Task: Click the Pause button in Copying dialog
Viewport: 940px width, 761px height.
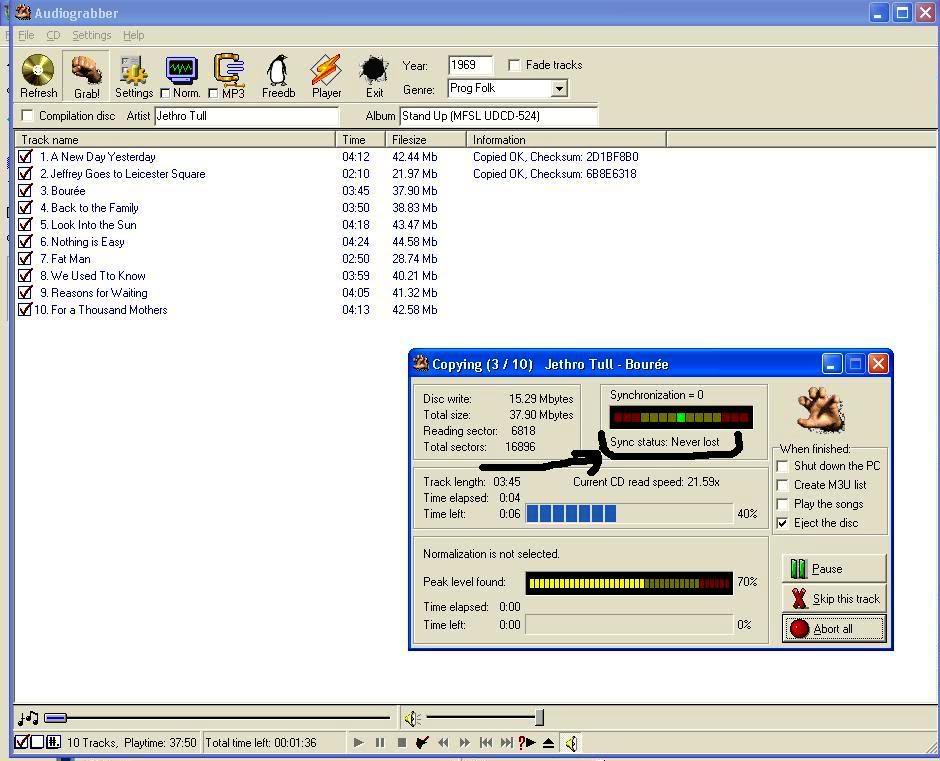Action: click(x=834, y=569)
